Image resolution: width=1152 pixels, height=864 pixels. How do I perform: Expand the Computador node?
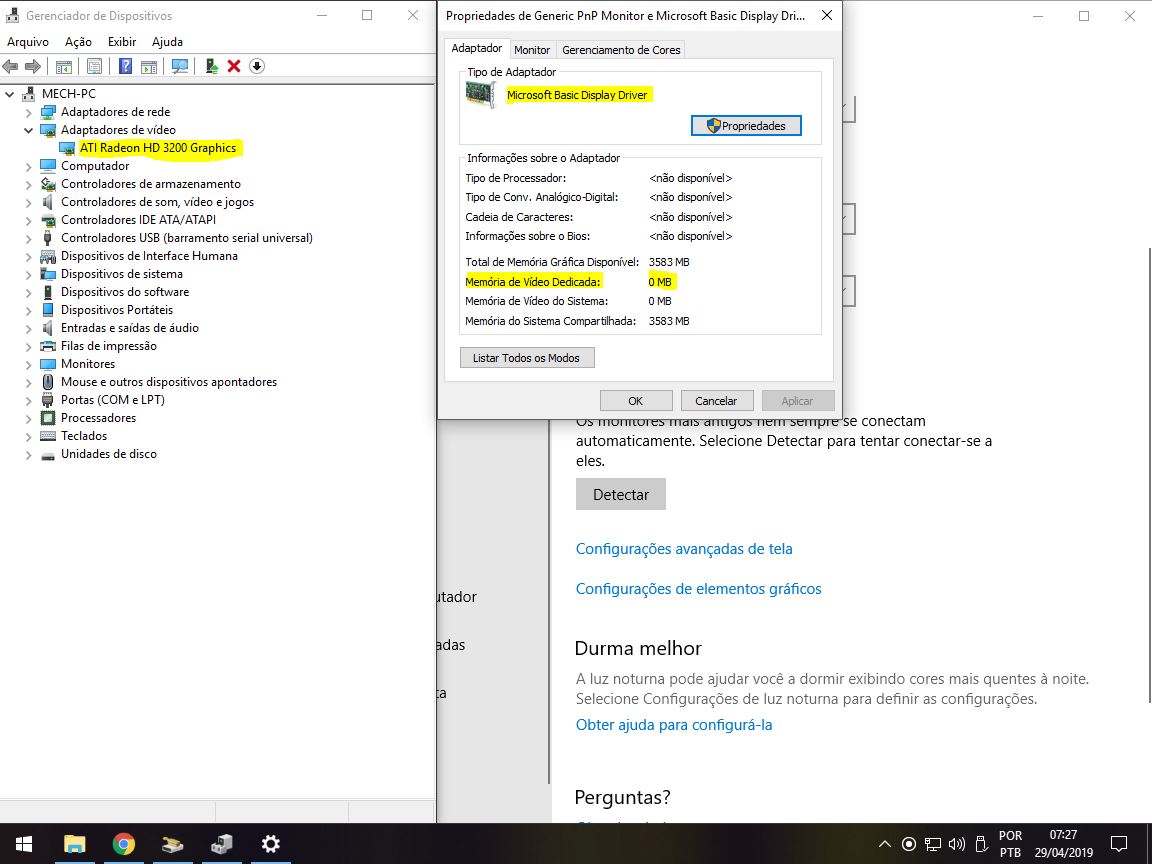pos(29,166)
